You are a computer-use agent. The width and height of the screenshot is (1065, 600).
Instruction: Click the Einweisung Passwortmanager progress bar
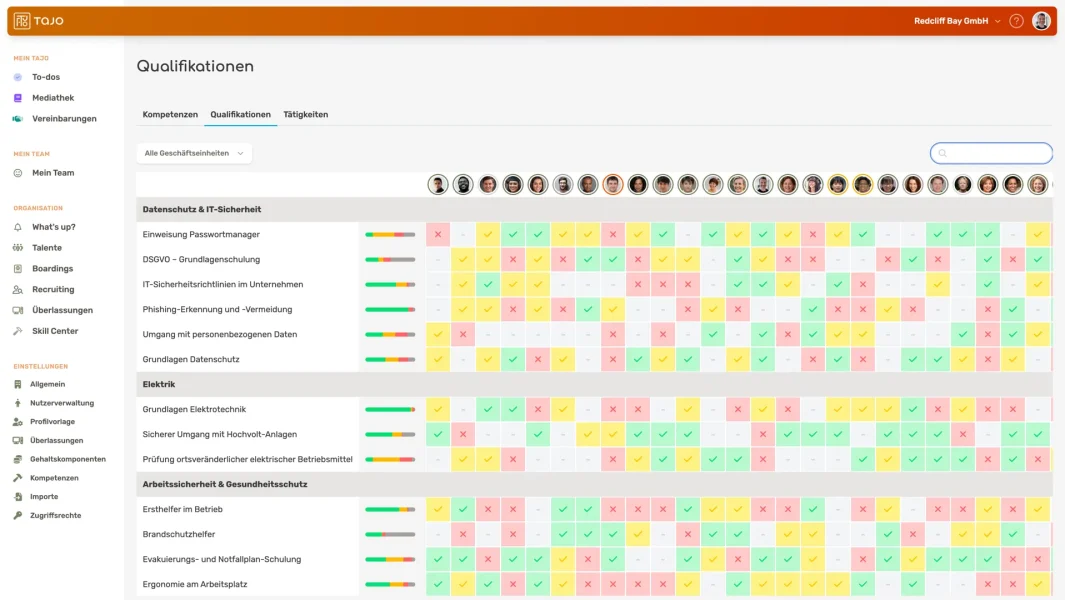390,234
